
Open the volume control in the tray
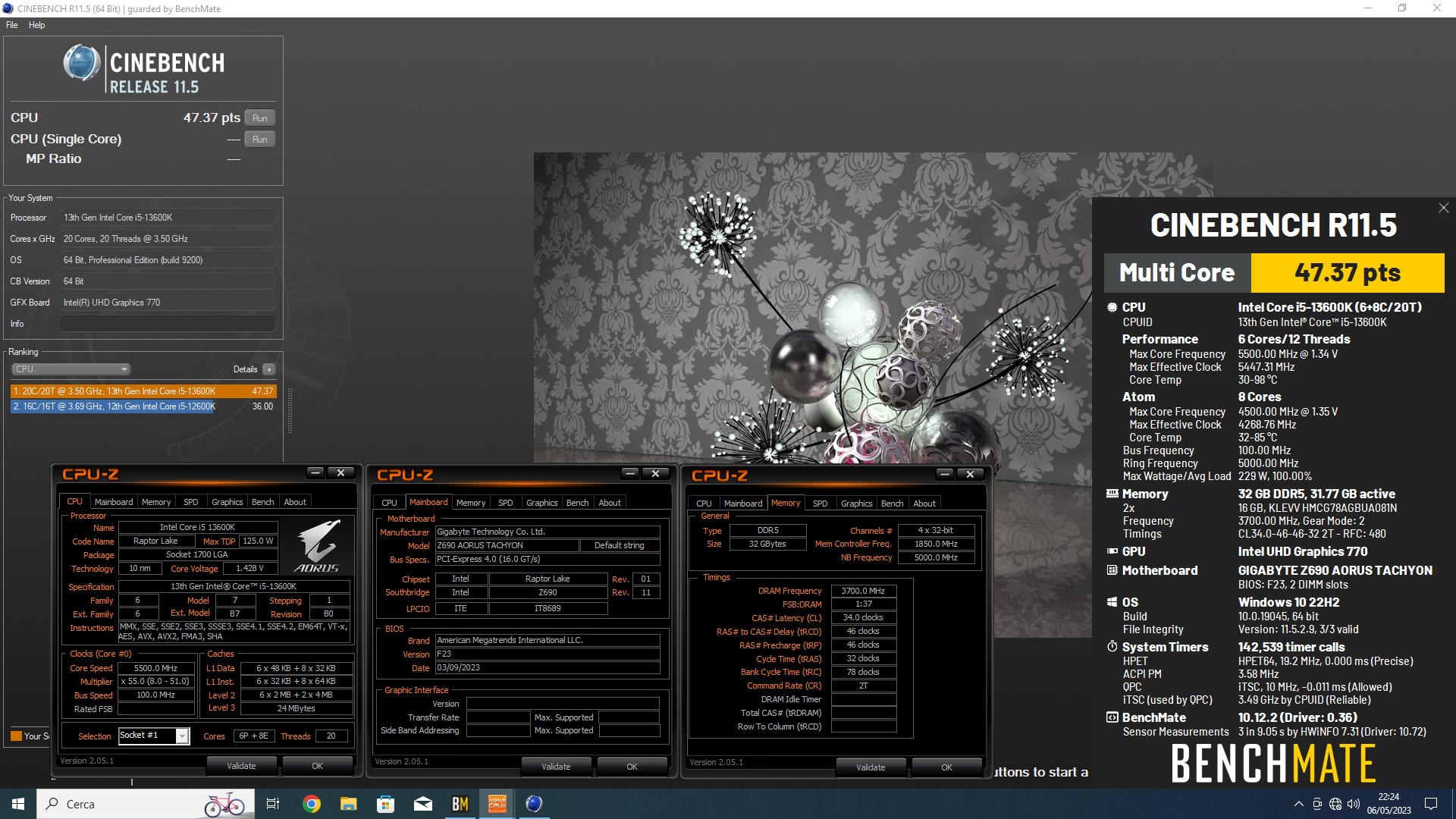[x=1354, y=804]
